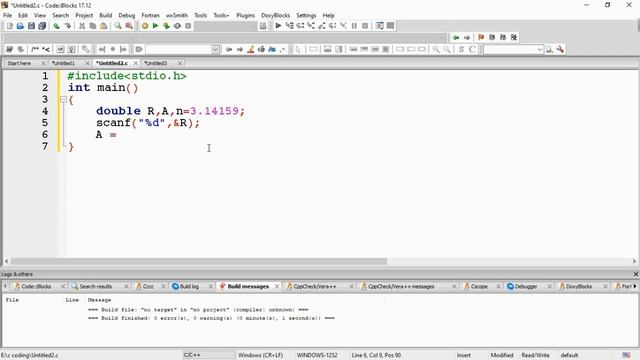Screen dimensions: 640x360
Task: Click the 'Build finished' message row
Action: [x=211, y=318]
